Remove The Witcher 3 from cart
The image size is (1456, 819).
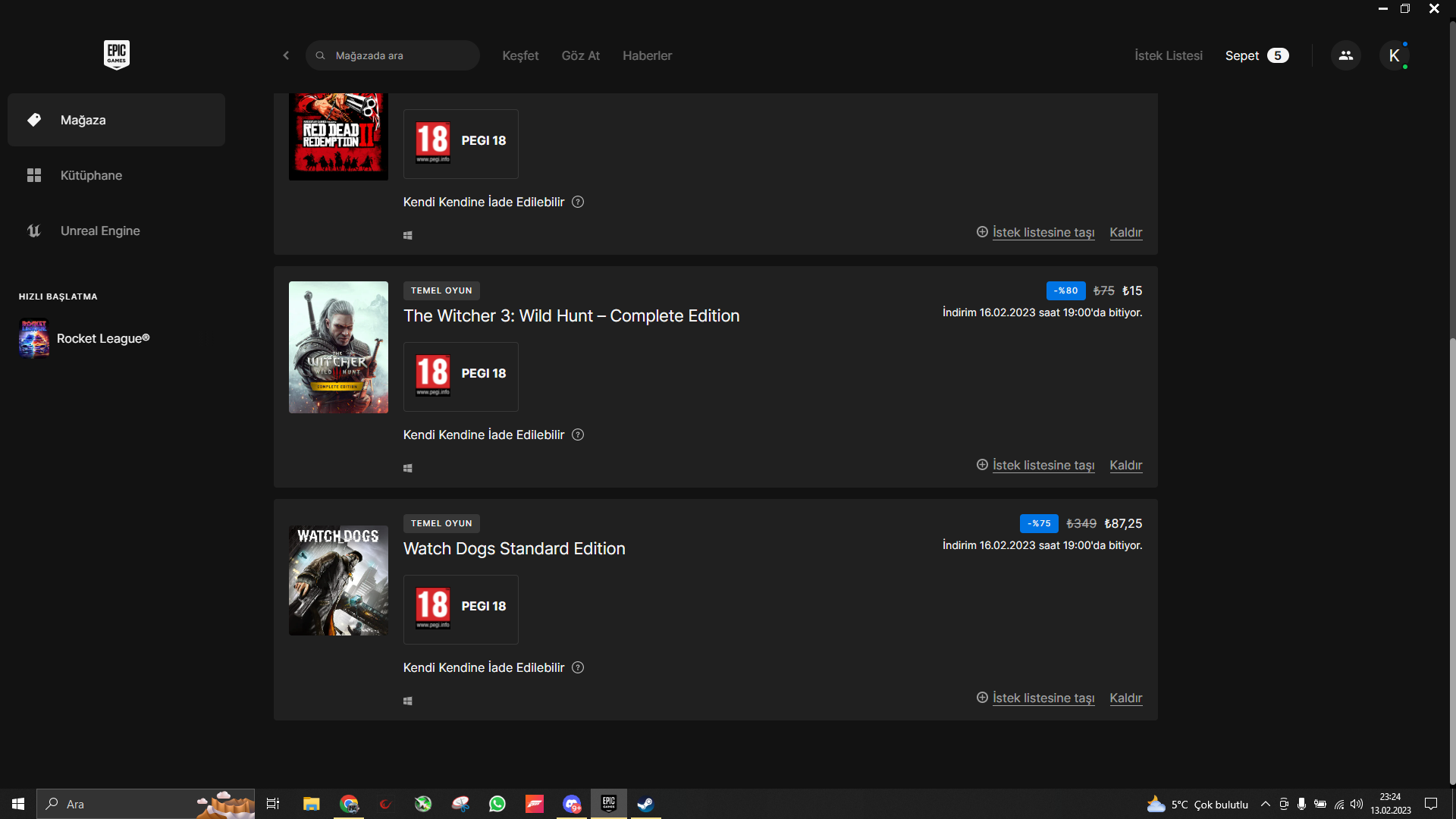(x=1125, y=465)
